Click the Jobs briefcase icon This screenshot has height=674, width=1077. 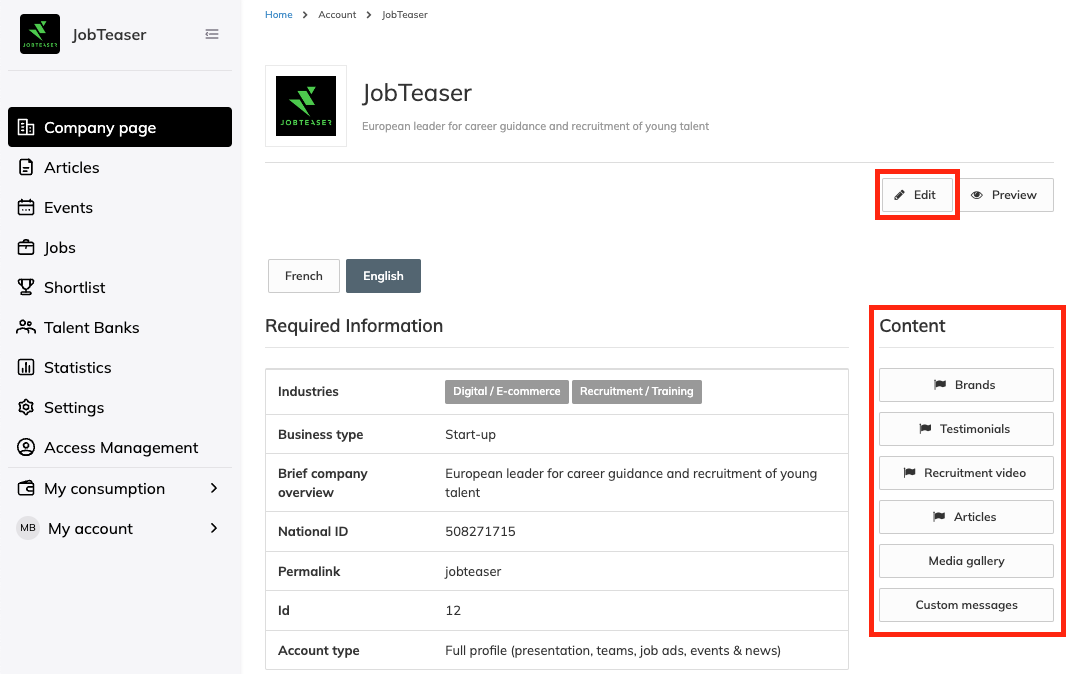(x=26, y=247)
